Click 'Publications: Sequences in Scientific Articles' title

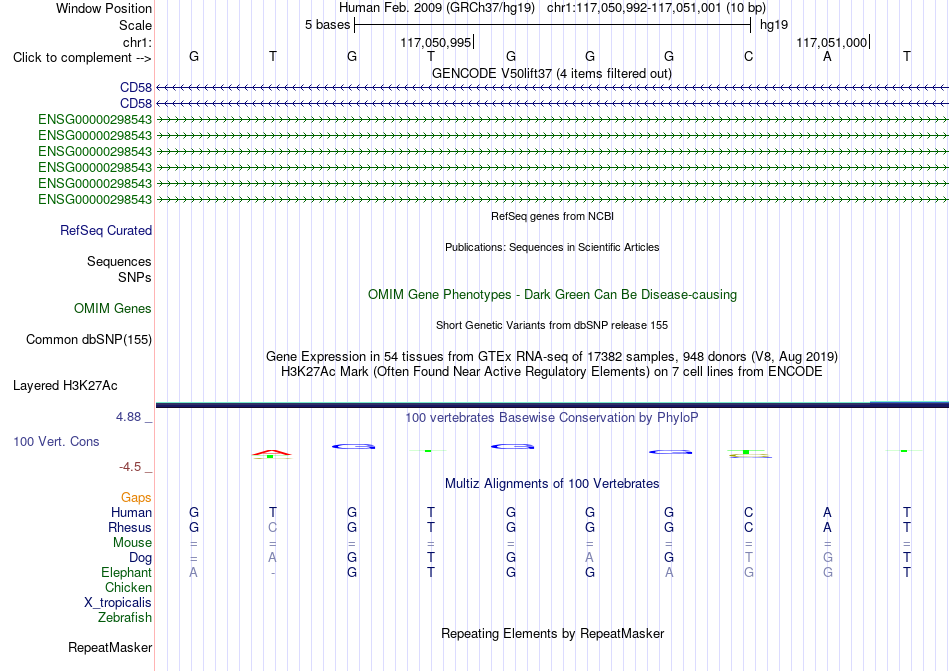pyautogui.click(x=552, y=247)
